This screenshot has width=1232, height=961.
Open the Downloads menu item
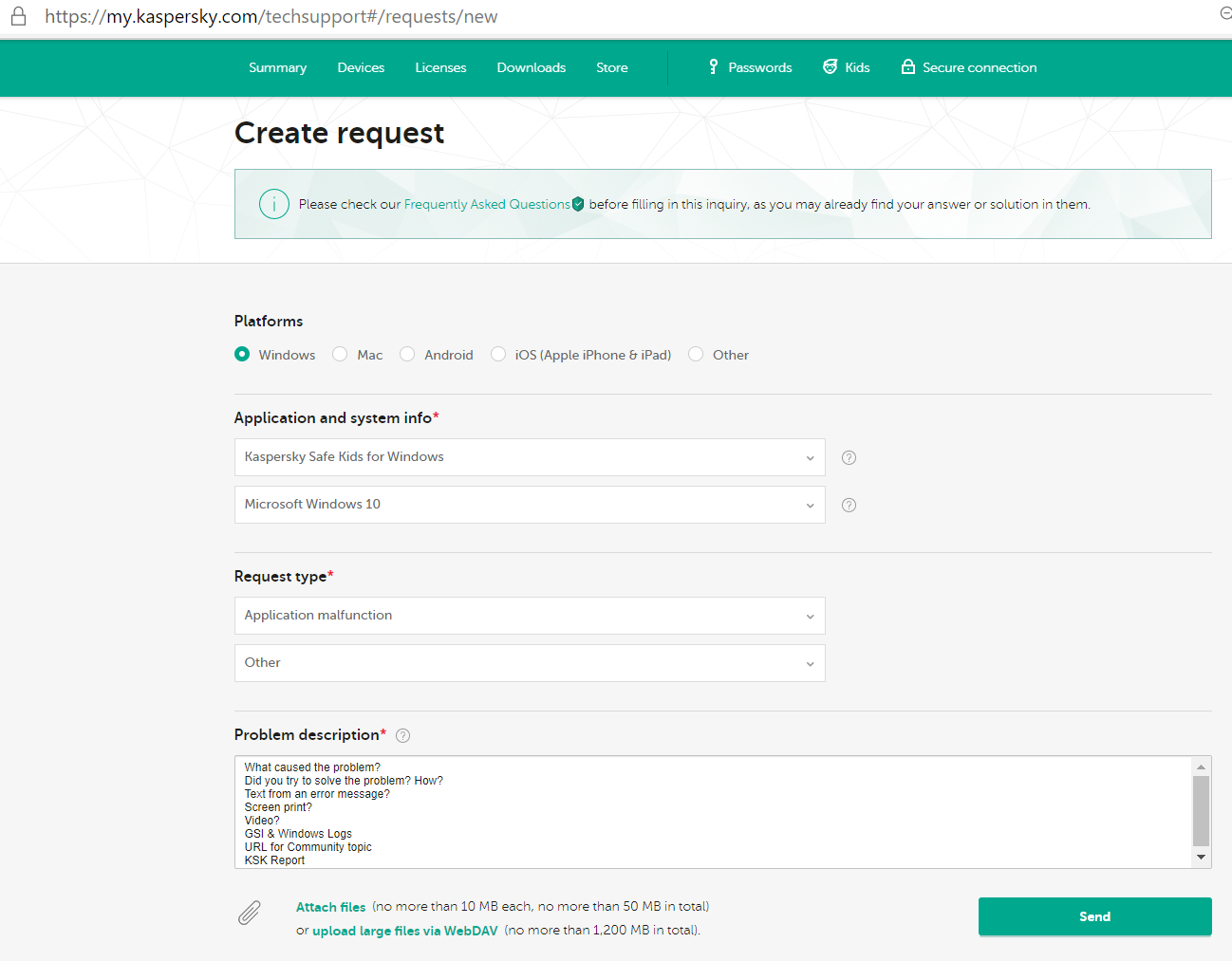(x=531, y=67)
